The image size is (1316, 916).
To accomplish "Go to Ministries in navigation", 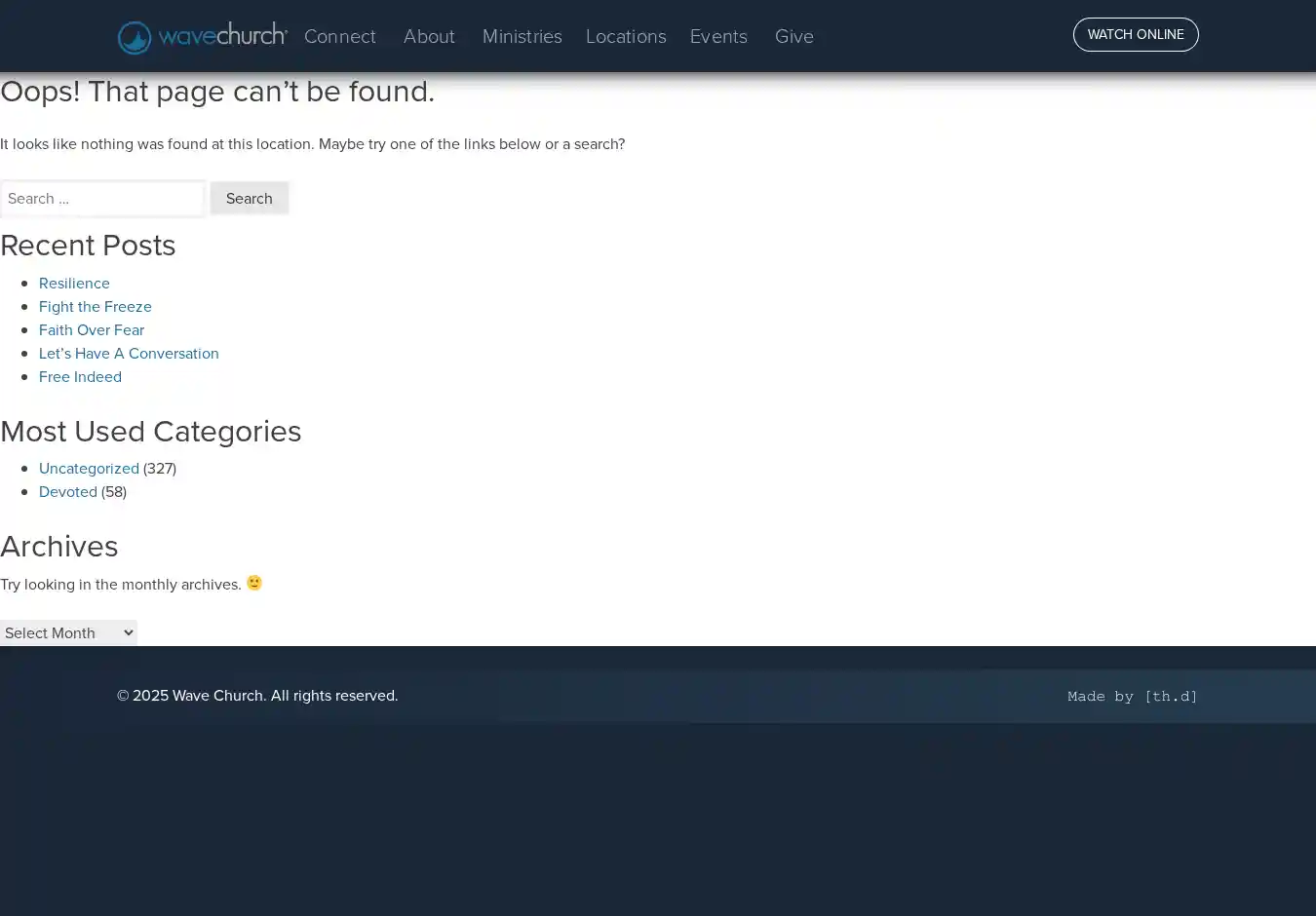I will pyautogui.click(x=522, y=37).
